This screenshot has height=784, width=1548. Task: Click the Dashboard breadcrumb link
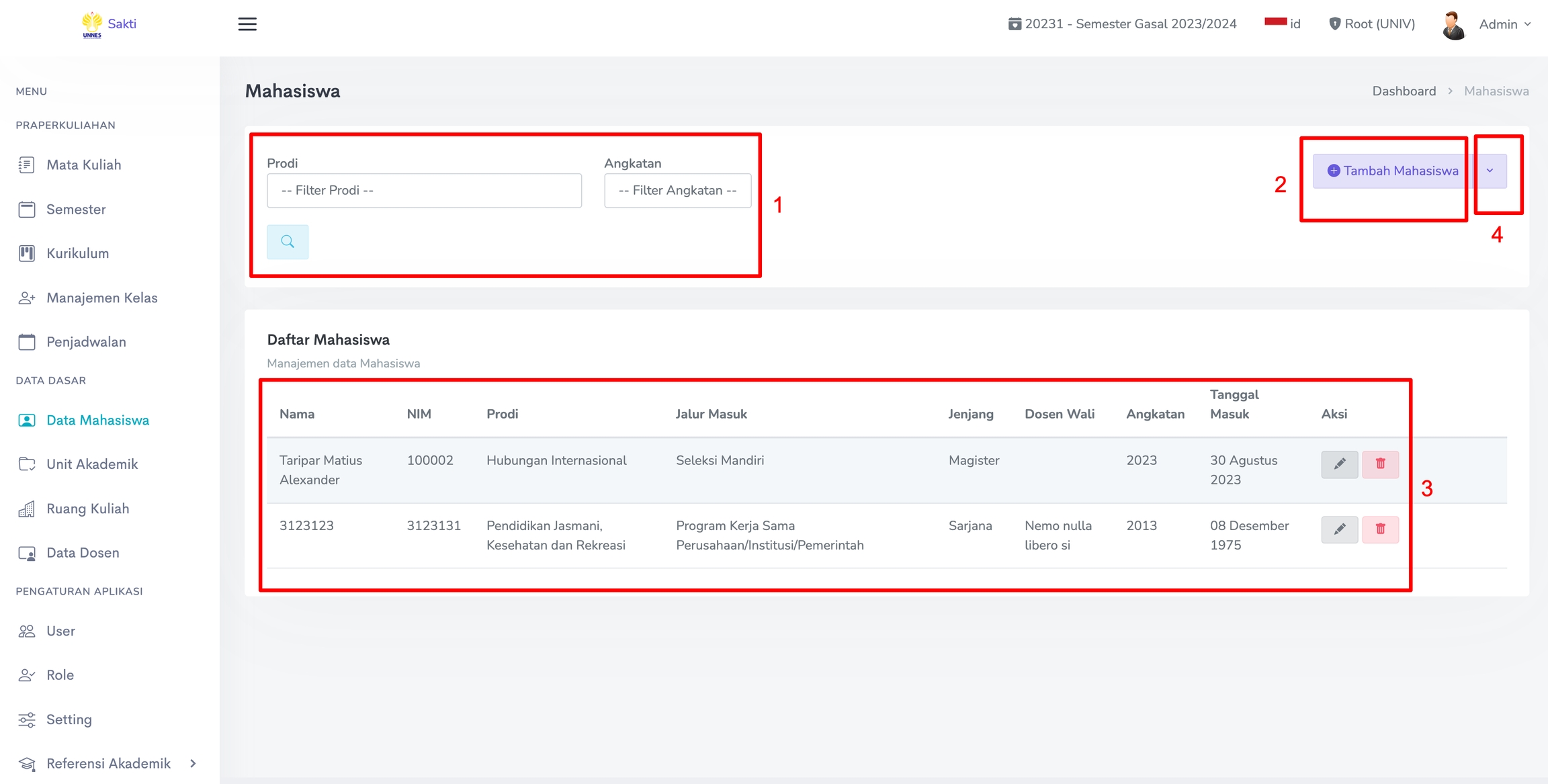click(x=1404, y=91)
